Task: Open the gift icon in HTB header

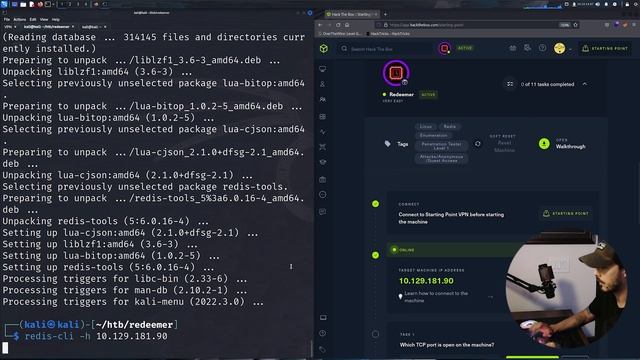Action: 513,48
